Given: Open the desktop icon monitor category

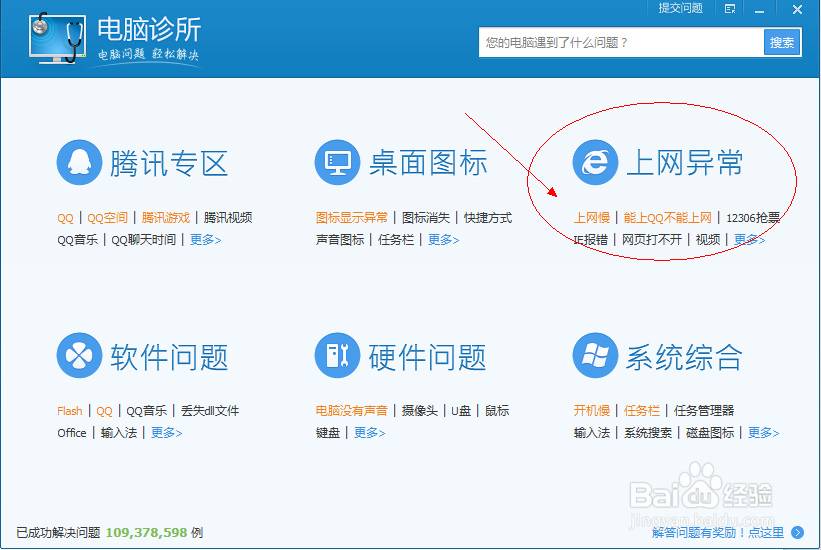Looking at the screenshot, I should [337, 162].
